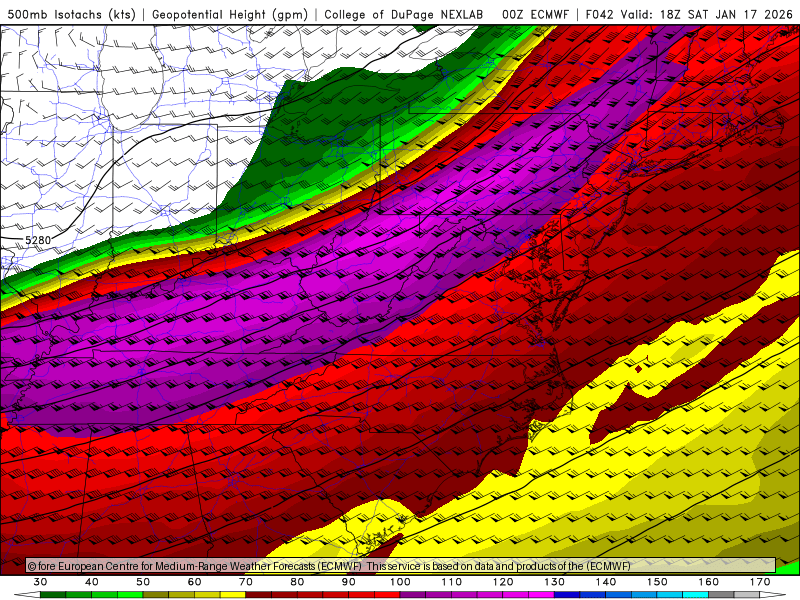This screenshot has height=600, width=800.
Task: Click the '170' value on the color scale
Action: click(x=760, y=582)
